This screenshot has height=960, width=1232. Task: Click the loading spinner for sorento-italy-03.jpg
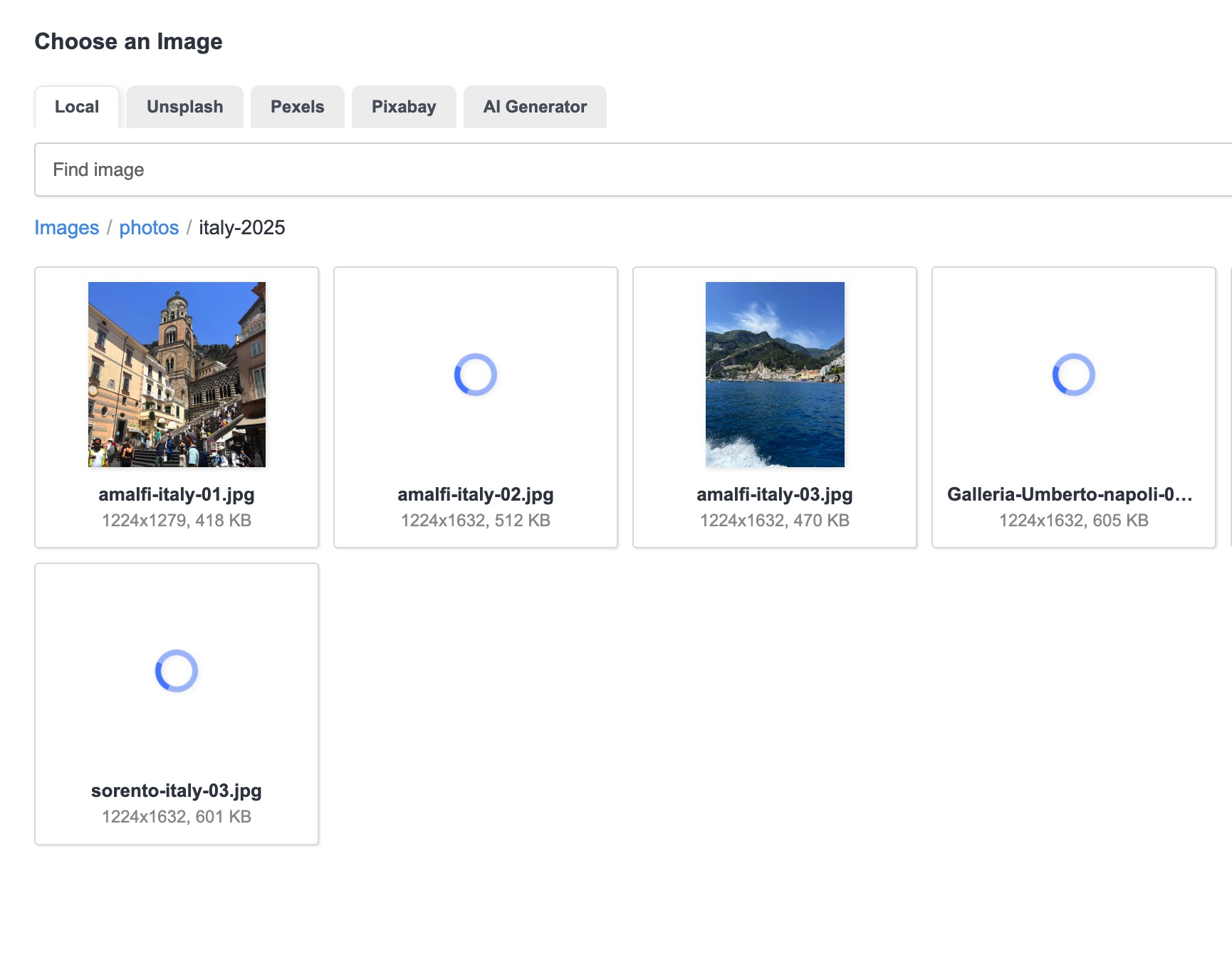[x=177, y=671]
